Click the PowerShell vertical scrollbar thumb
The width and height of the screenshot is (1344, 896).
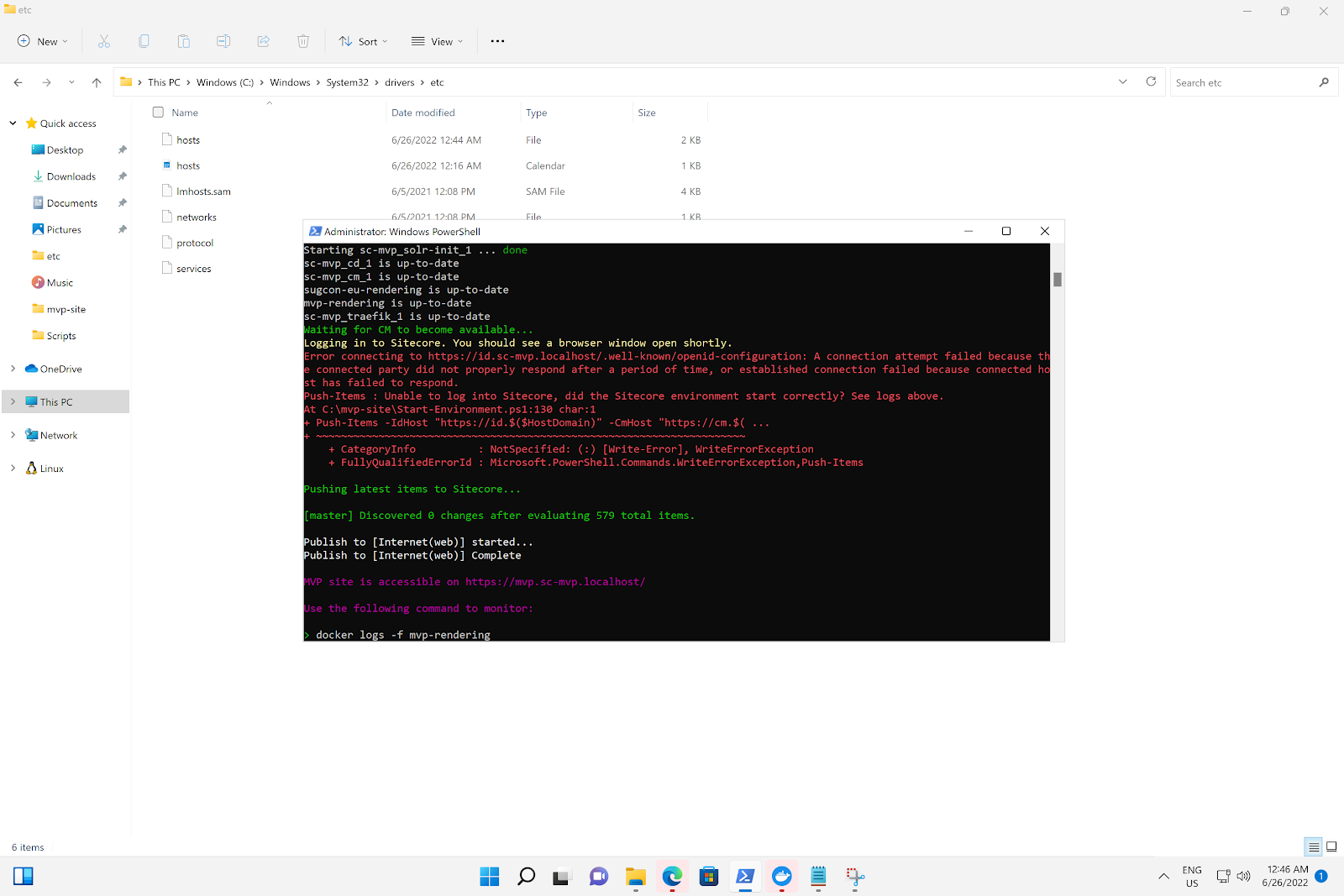(x=1058, y=280)
